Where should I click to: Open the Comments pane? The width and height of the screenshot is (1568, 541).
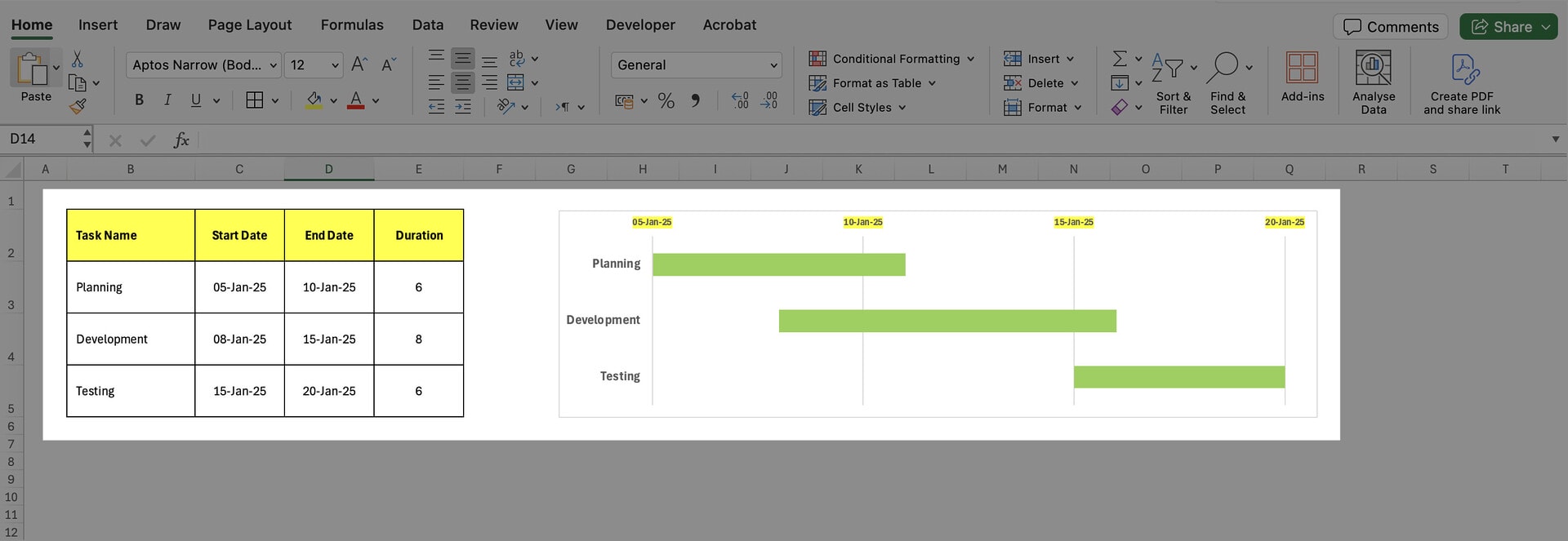tap(1391, 27)
